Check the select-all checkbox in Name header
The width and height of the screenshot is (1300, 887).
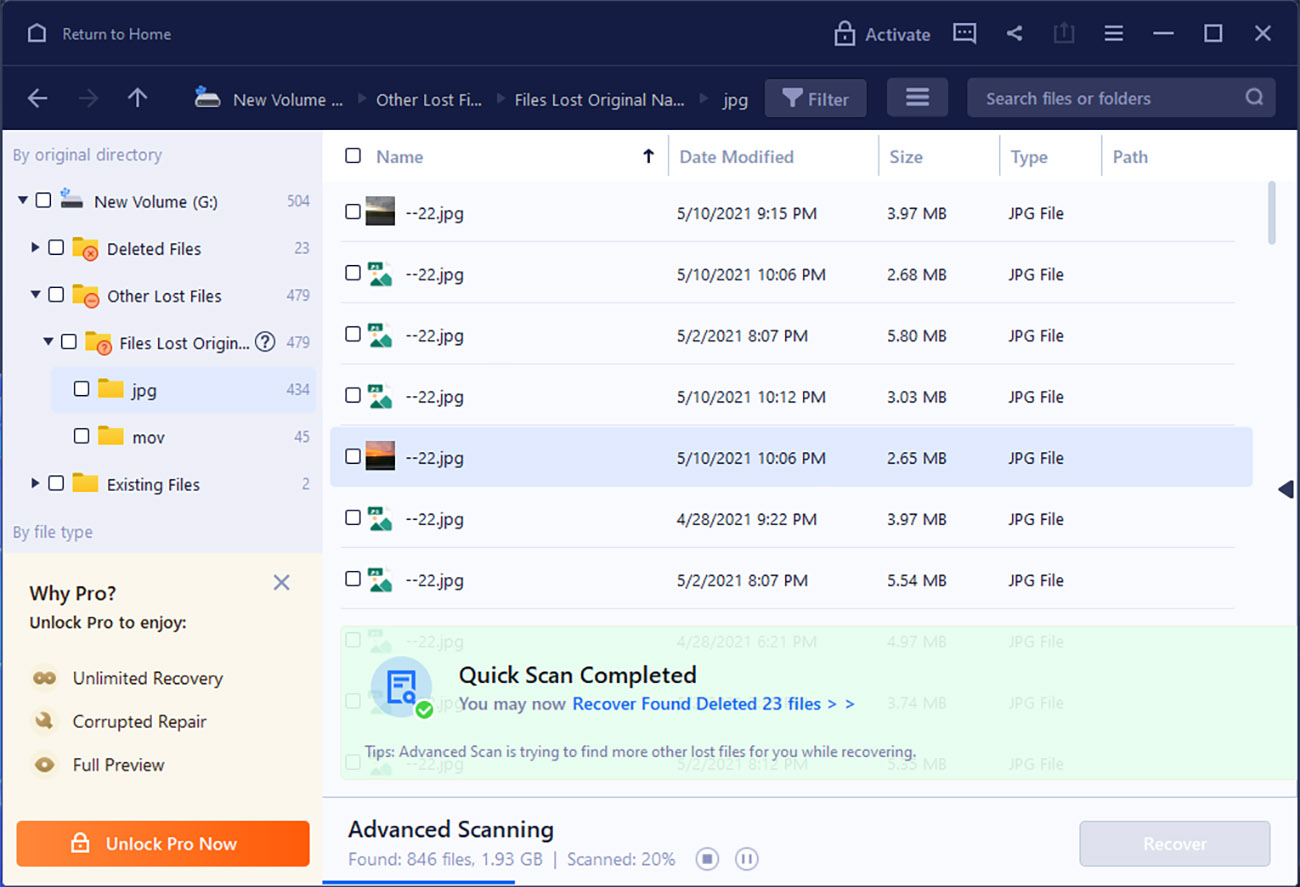tap(353, 156)
